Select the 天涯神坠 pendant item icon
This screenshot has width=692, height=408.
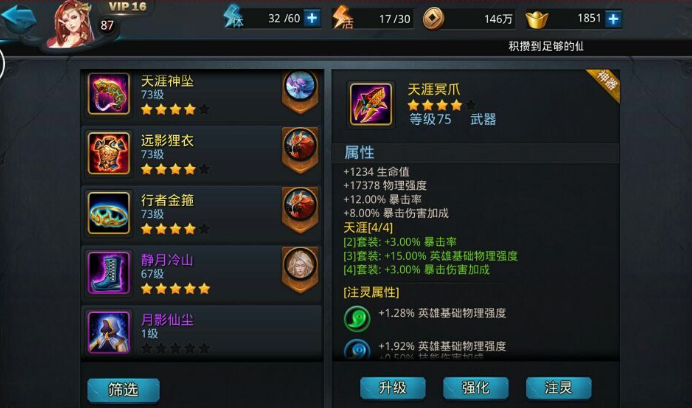tap(109, 94)
